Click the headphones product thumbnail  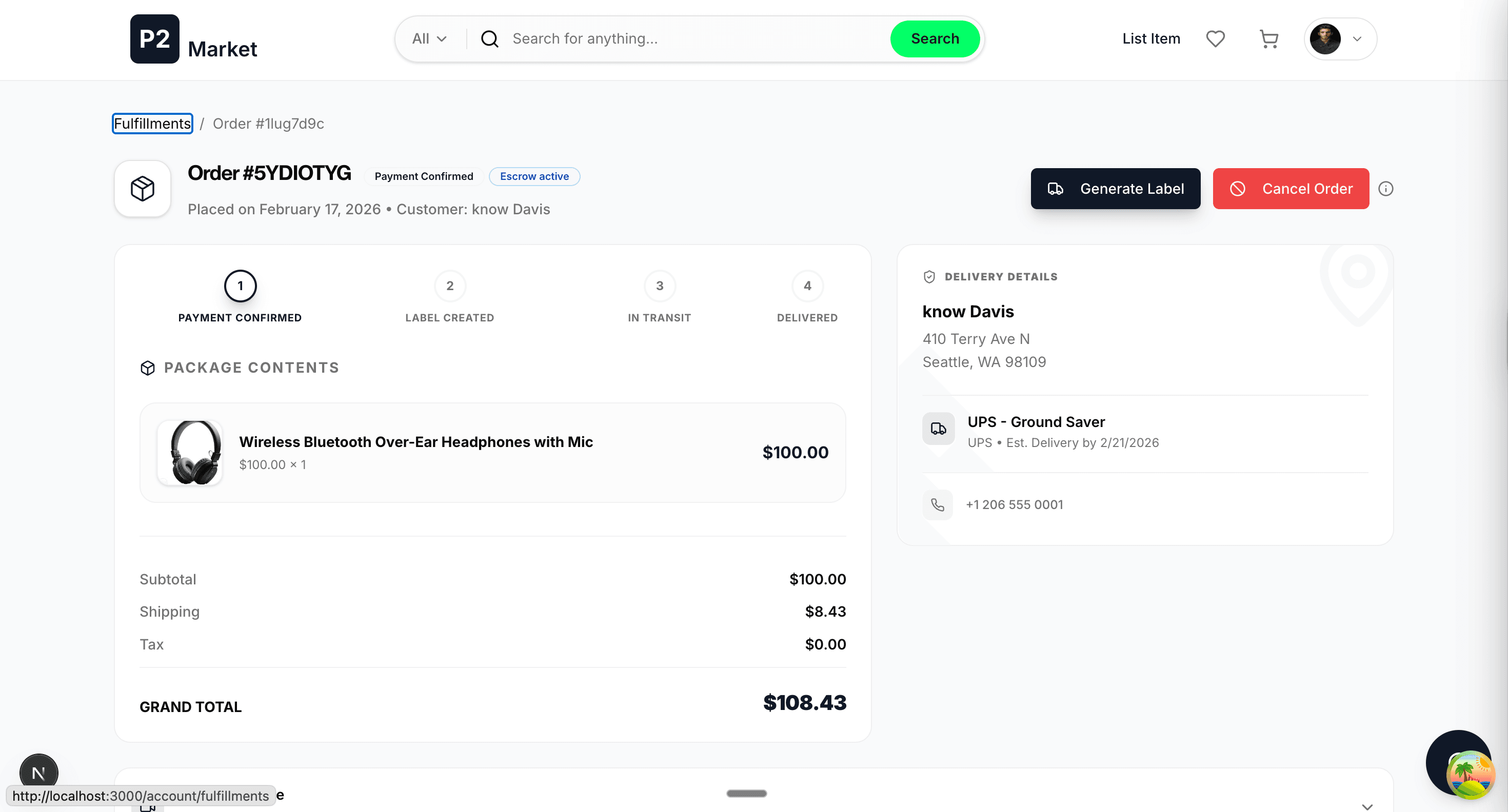click(190, 452)
